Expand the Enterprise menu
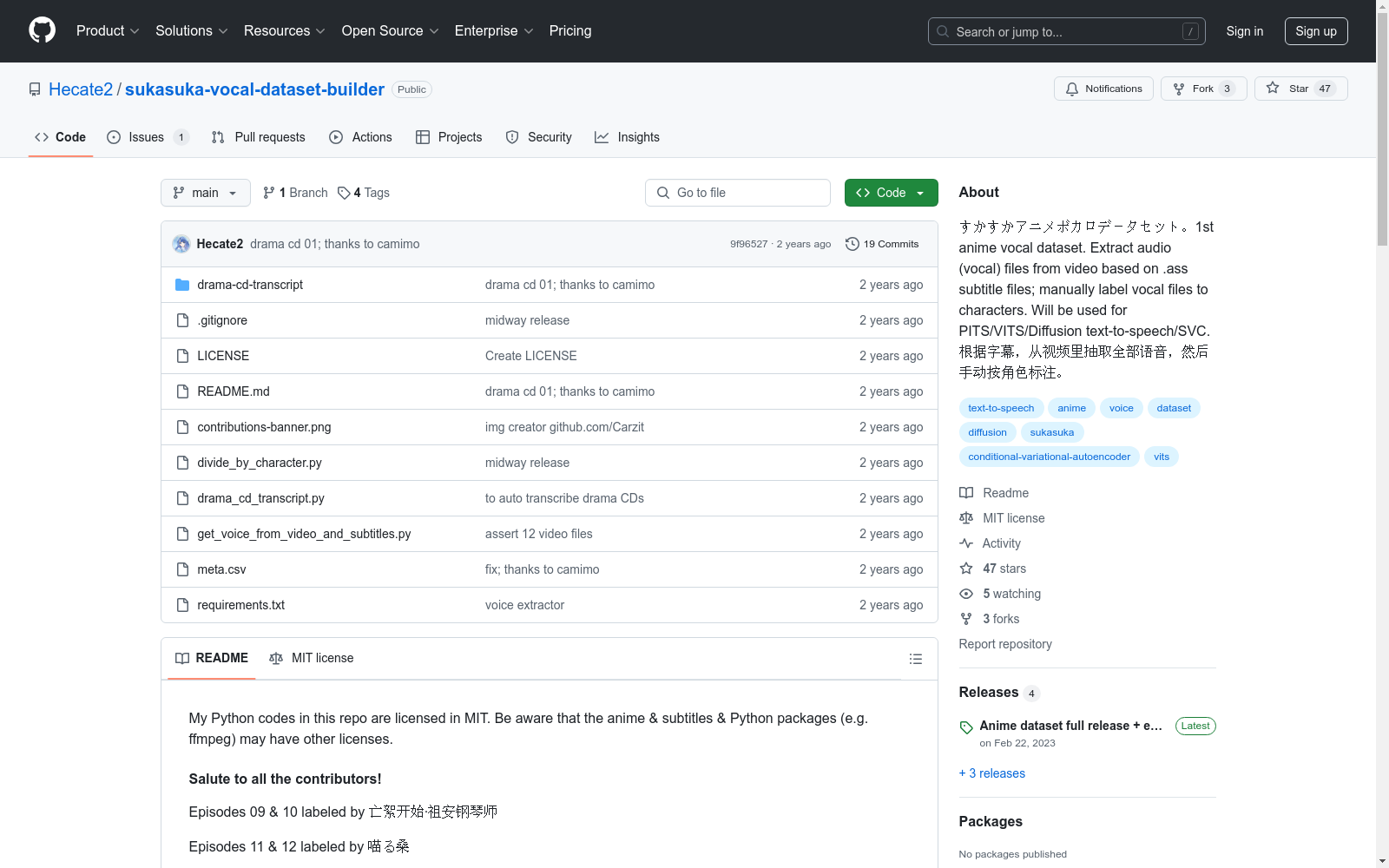The height and width of the screenshot is (868, 1389). tap(494, 30)
